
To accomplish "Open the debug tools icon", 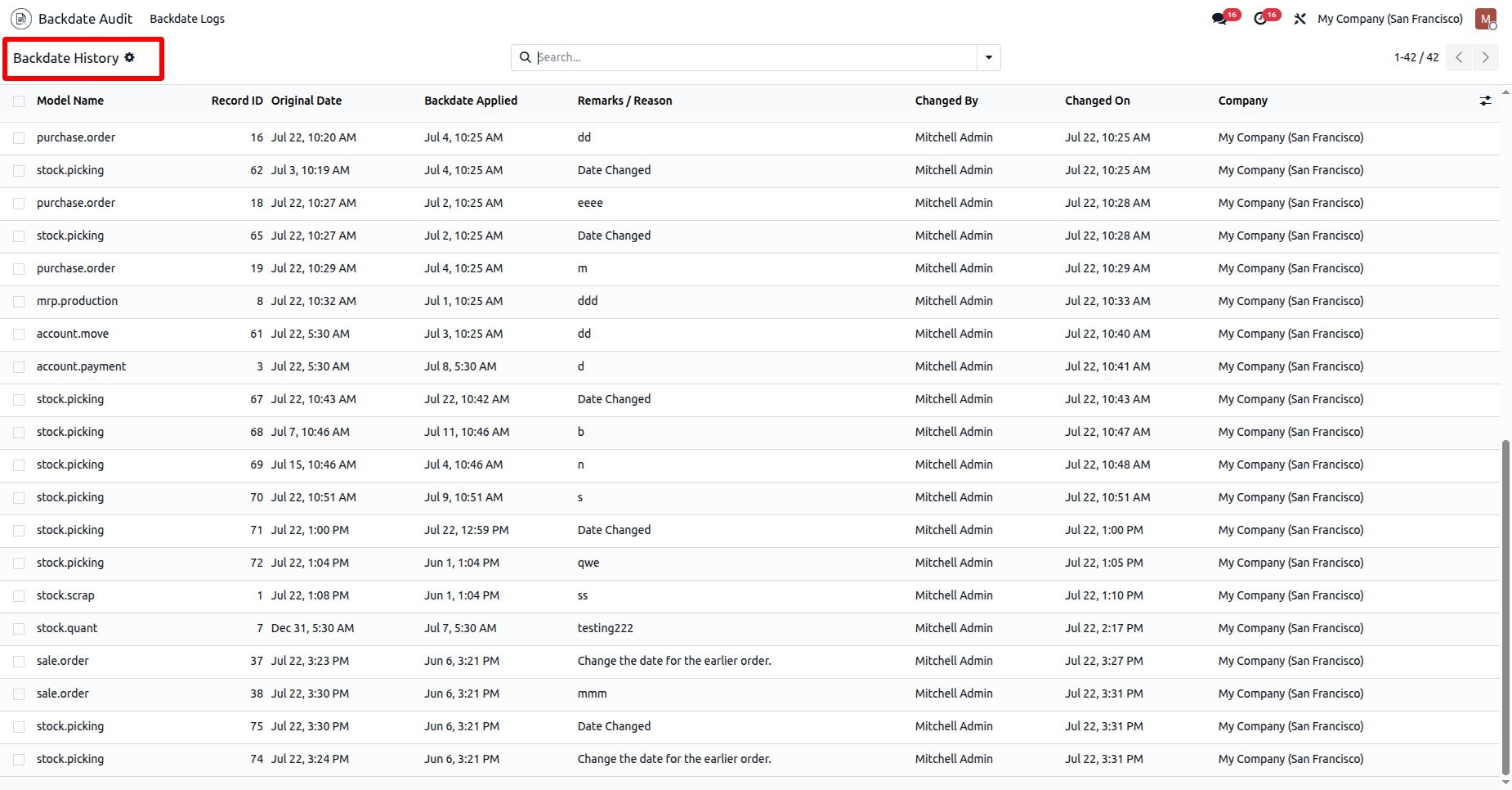I will pos(1300,19).
